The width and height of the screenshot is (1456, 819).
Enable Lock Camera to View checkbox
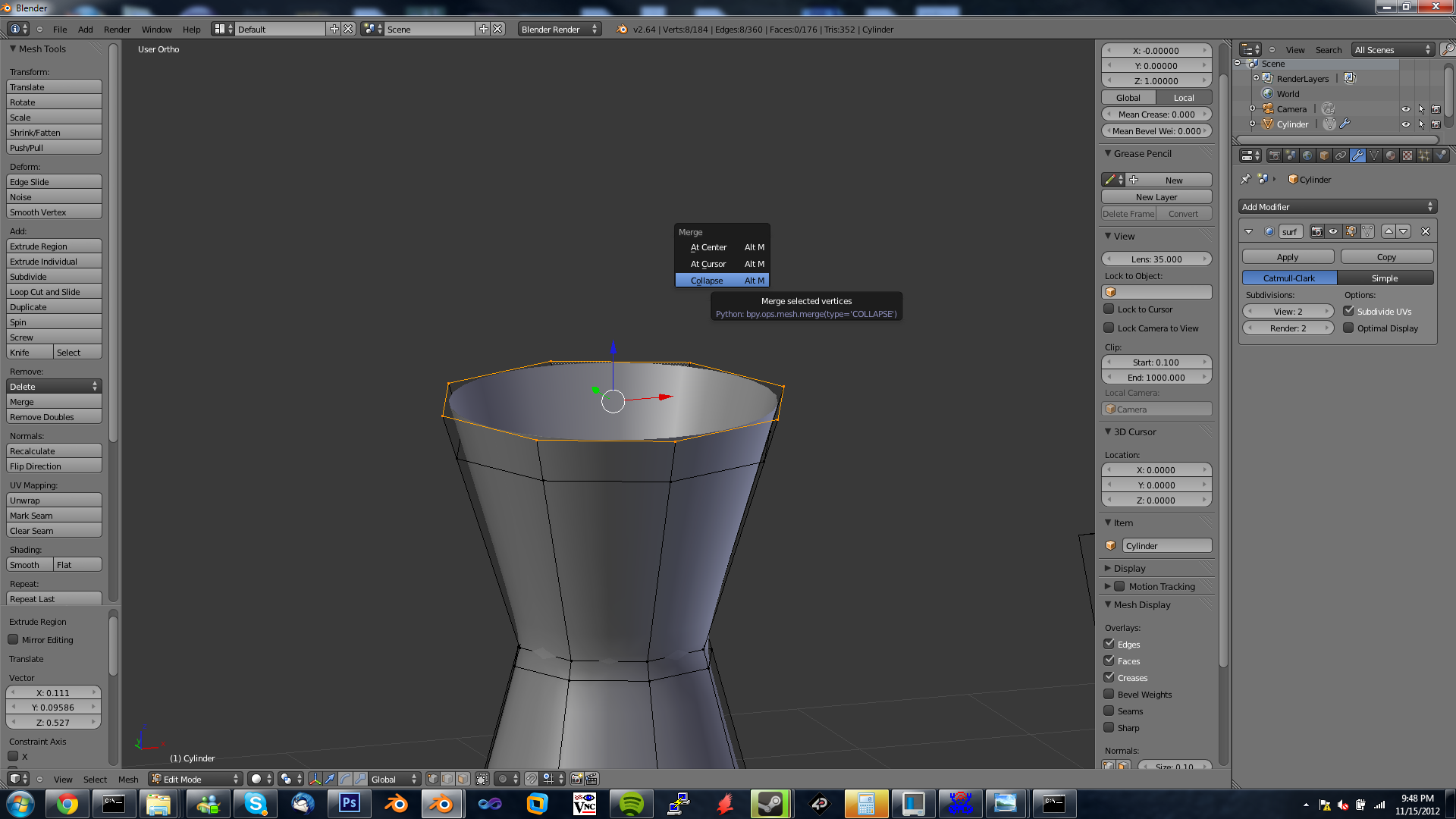1109,328
